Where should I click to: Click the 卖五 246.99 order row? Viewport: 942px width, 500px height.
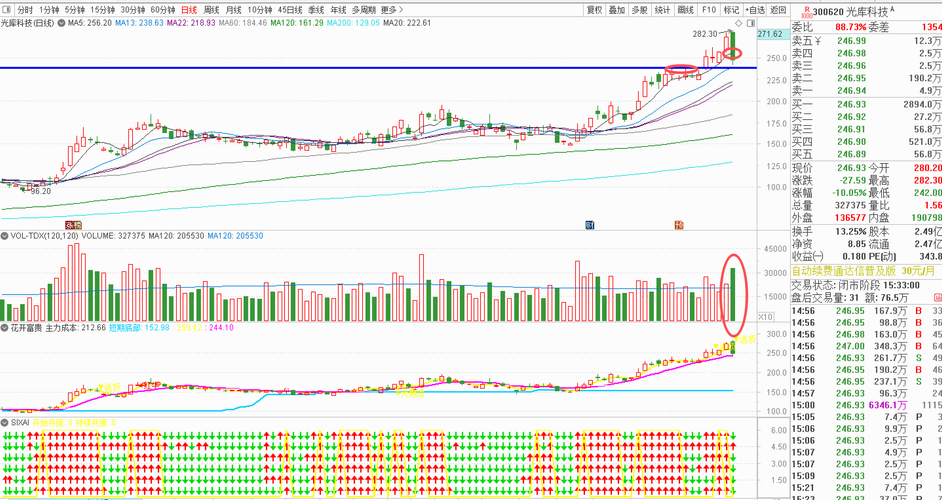pos(866,40)
